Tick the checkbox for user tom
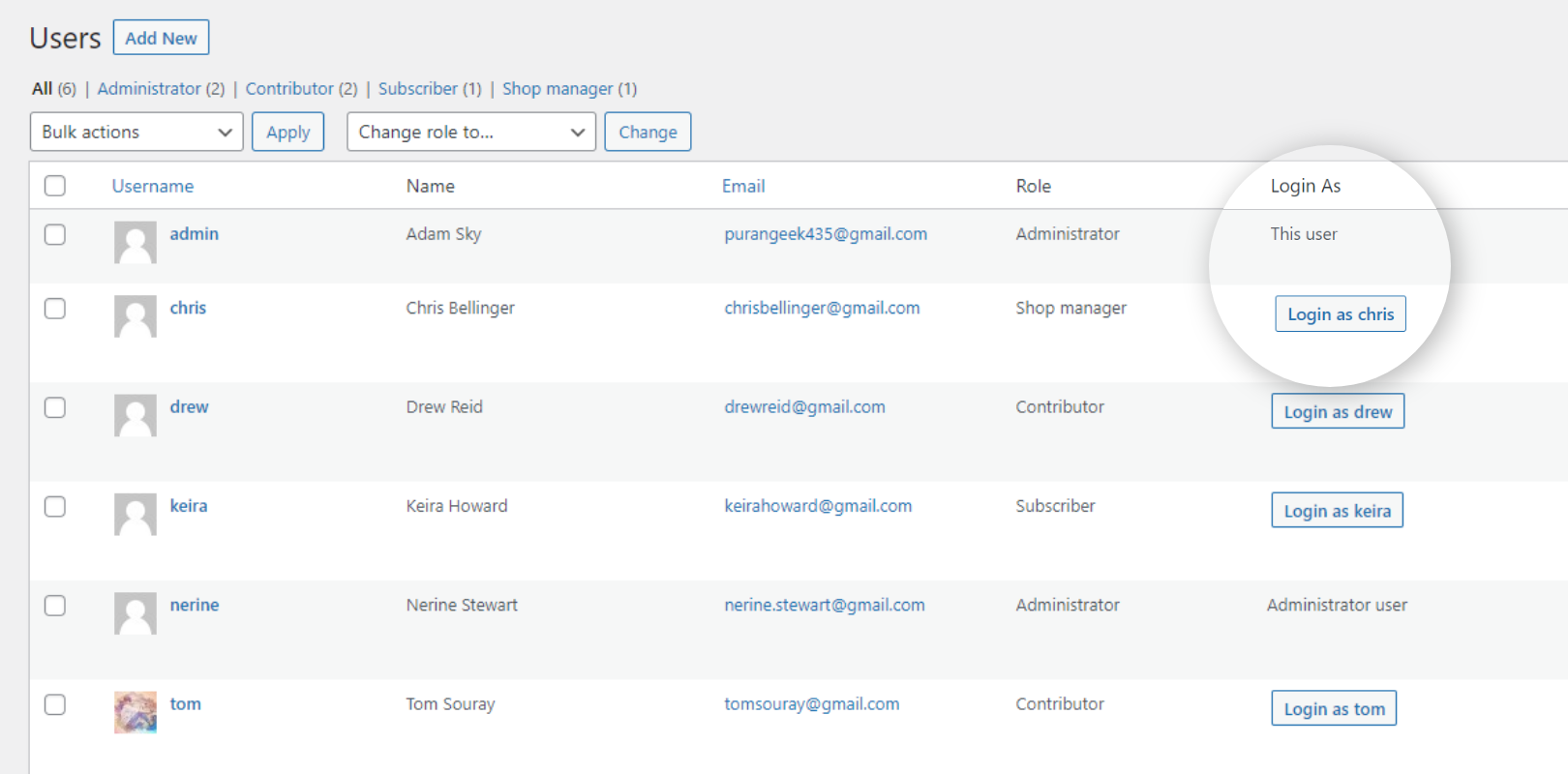 click(55, 704)
